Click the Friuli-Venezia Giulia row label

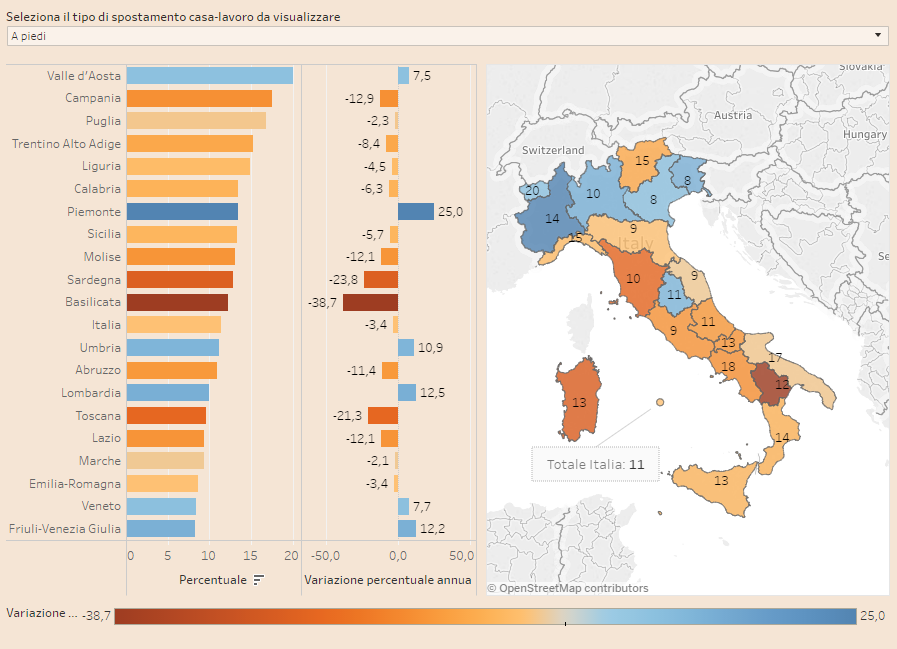(x=65, y=529)
